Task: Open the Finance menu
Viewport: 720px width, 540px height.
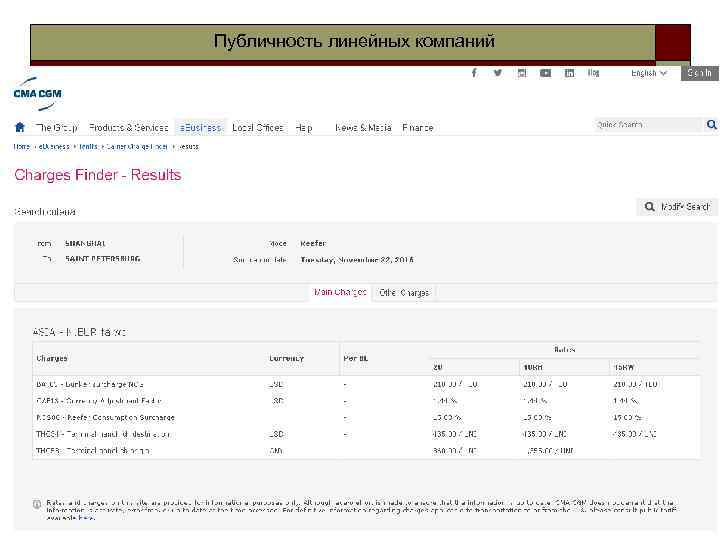Action: tap(418, 128)
